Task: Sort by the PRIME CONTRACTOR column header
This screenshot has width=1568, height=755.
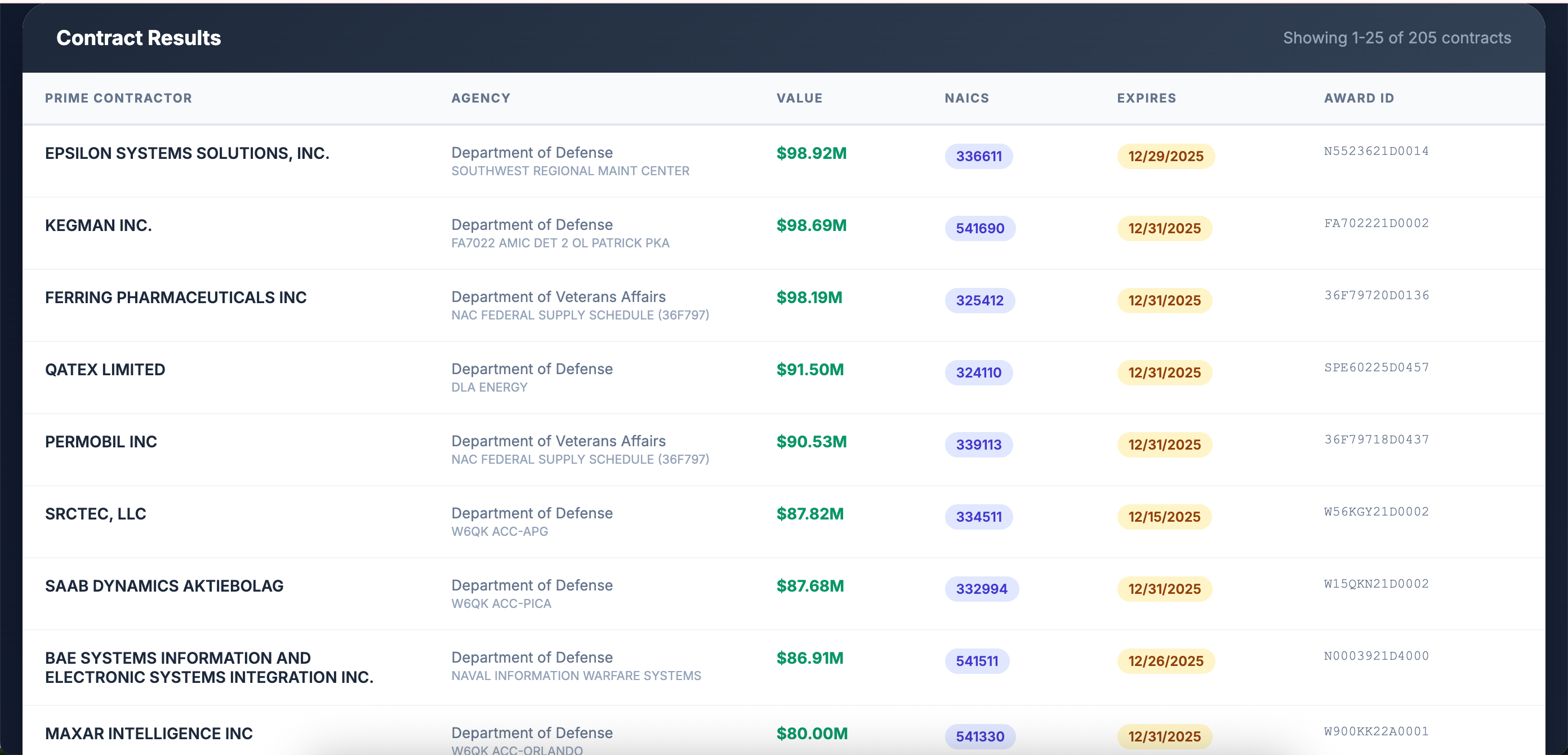Action: 118,98
